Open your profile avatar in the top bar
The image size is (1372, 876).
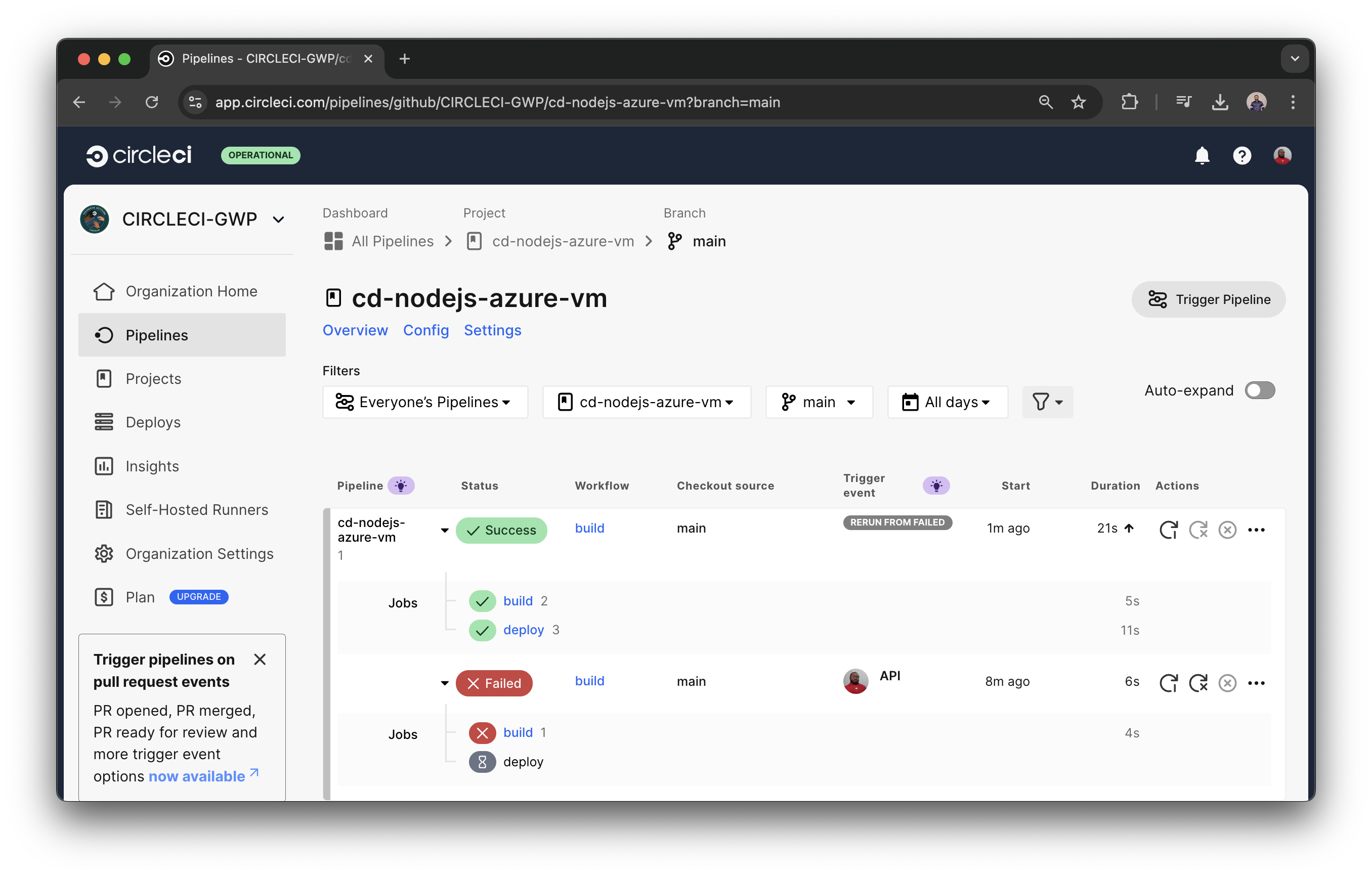click(x=1282, y=155)
